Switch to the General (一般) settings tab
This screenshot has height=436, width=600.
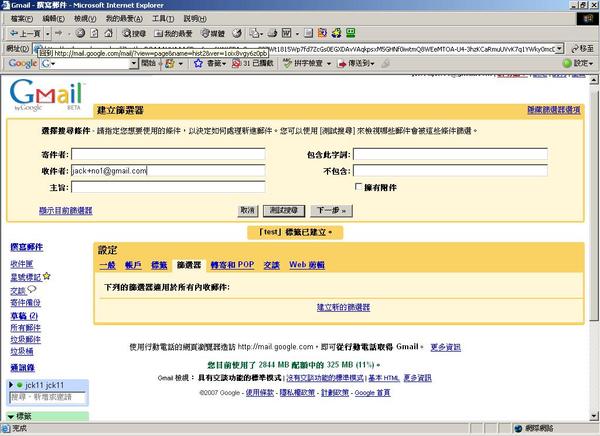point(108,265)
